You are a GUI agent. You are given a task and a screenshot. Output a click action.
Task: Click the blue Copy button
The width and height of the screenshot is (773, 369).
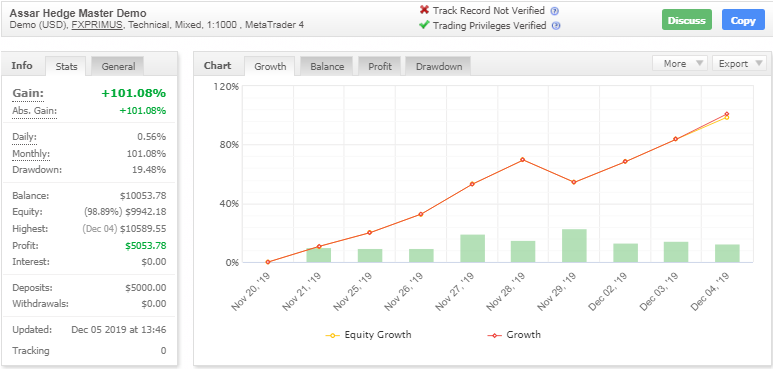pos(743,21)
